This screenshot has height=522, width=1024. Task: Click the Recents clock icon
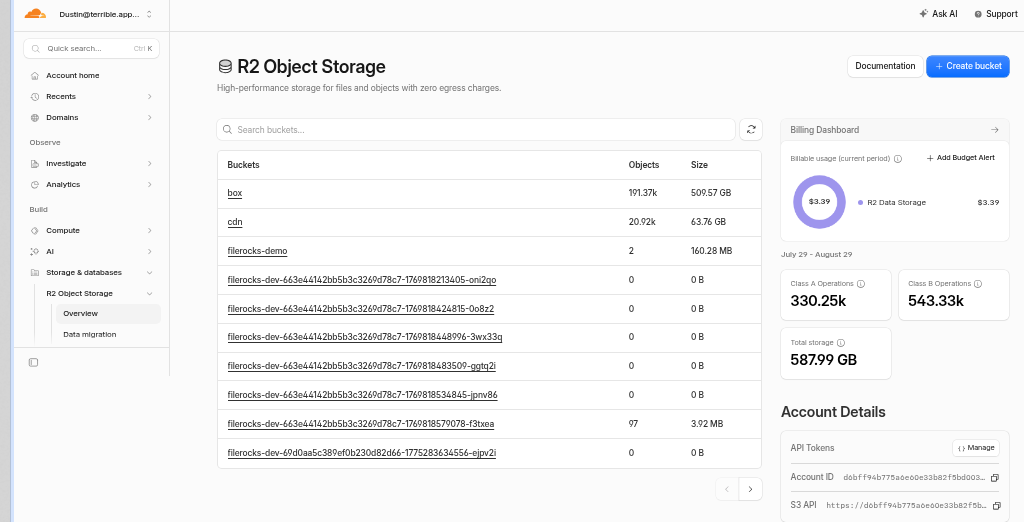tap(35, 97)
